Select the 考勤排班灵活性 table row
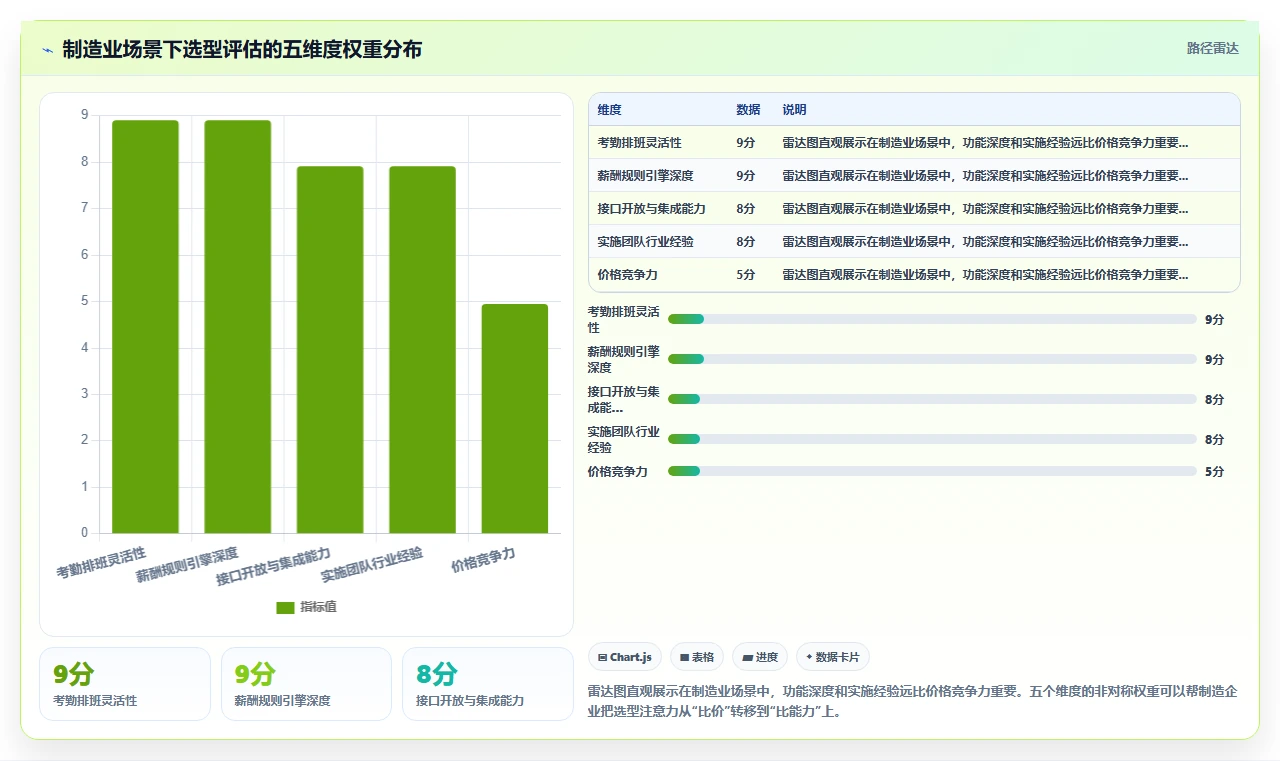 [914, 143]
